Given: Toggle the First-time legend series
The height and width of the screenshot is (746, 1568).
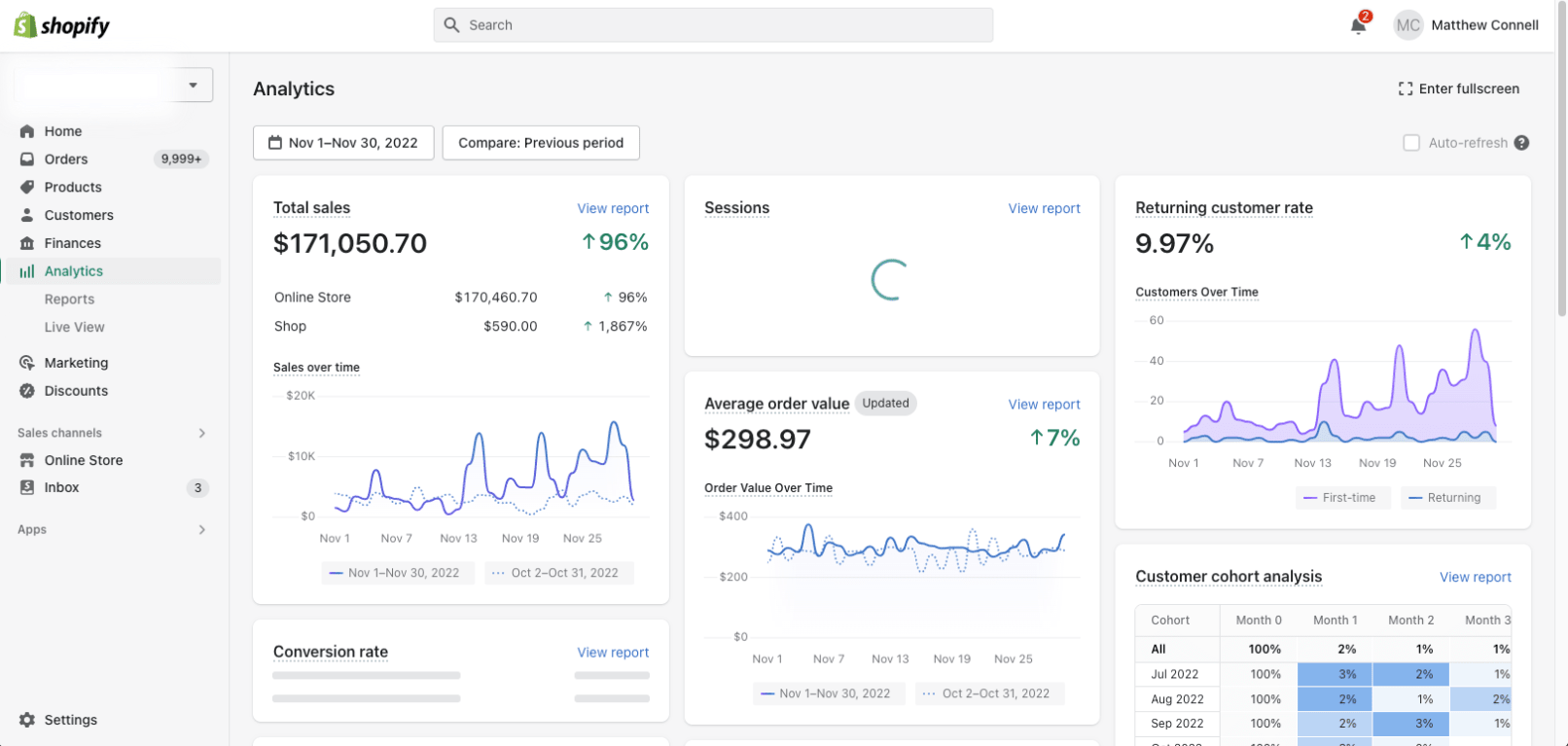Looking at the screenshot, I should coord(1341,498).
